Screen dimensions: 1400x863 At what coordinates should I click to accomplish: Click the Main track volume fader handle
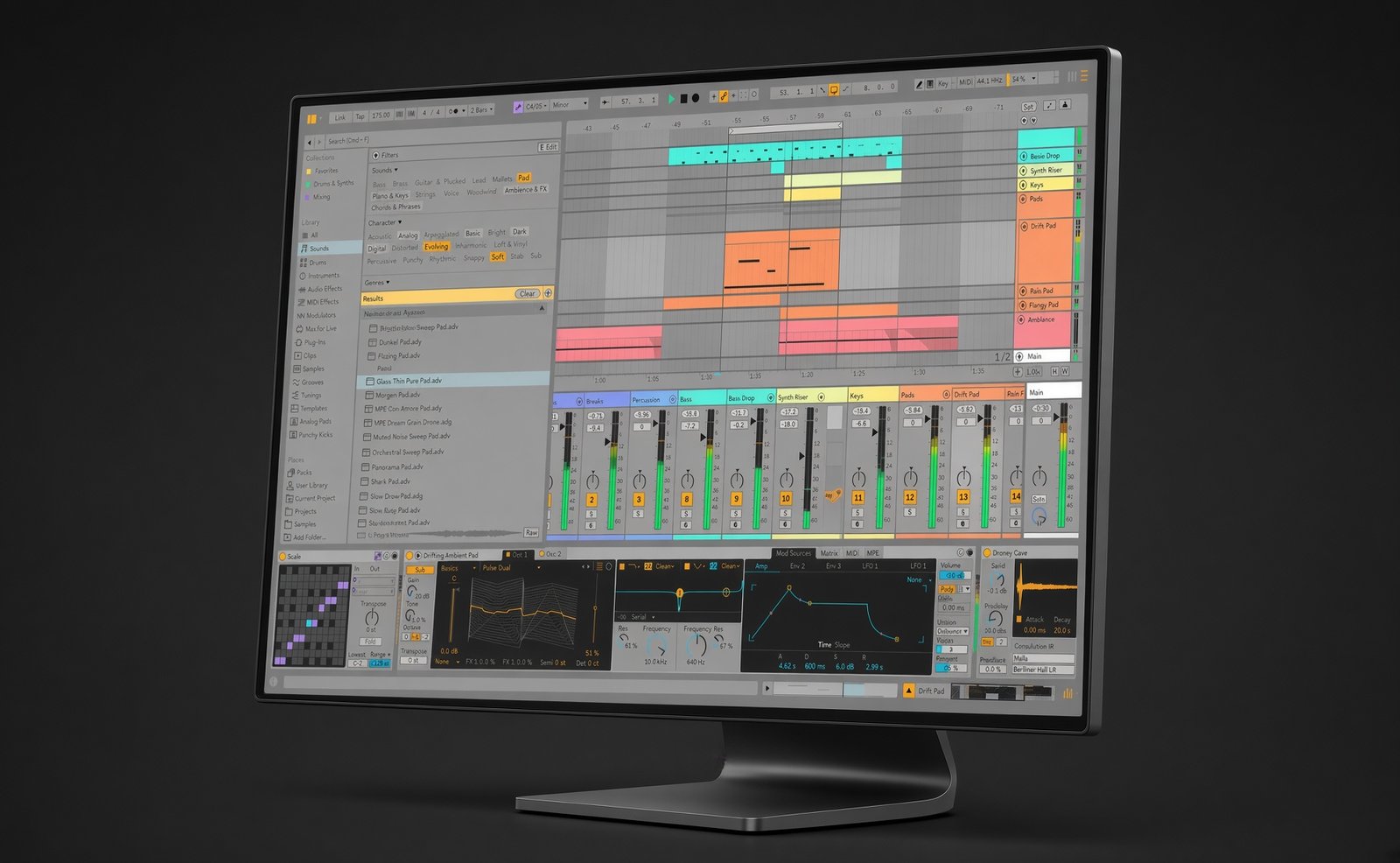[x=1054, y=417]
